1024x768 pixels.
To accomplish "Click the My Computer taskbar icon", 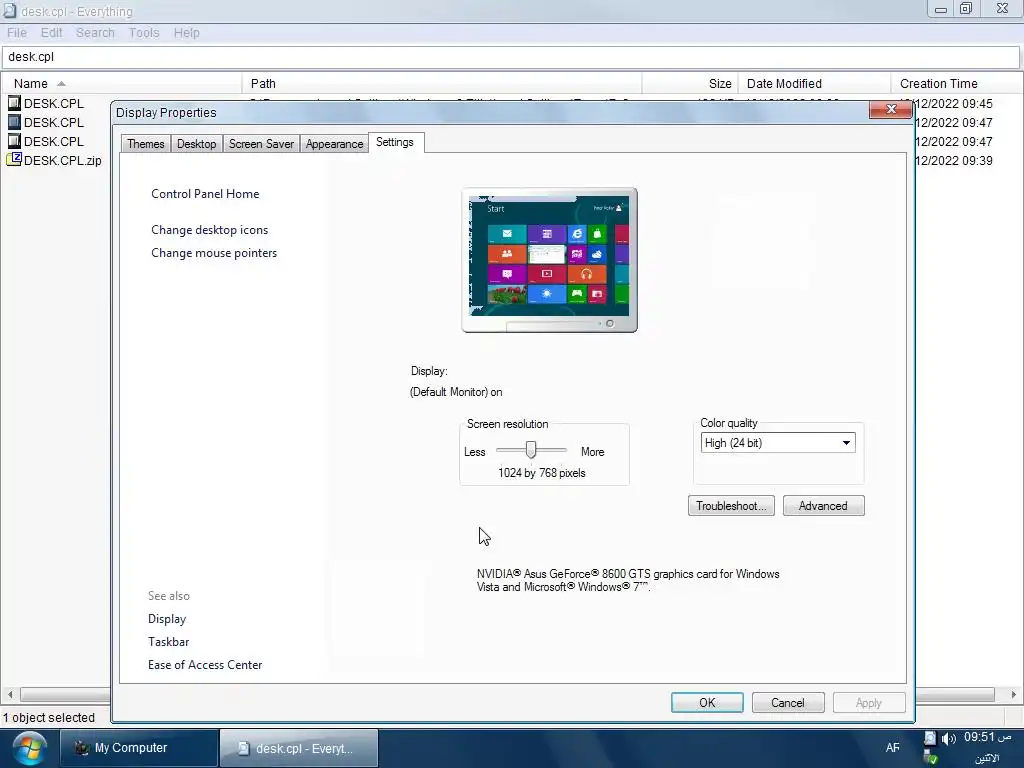I will 81,748.
